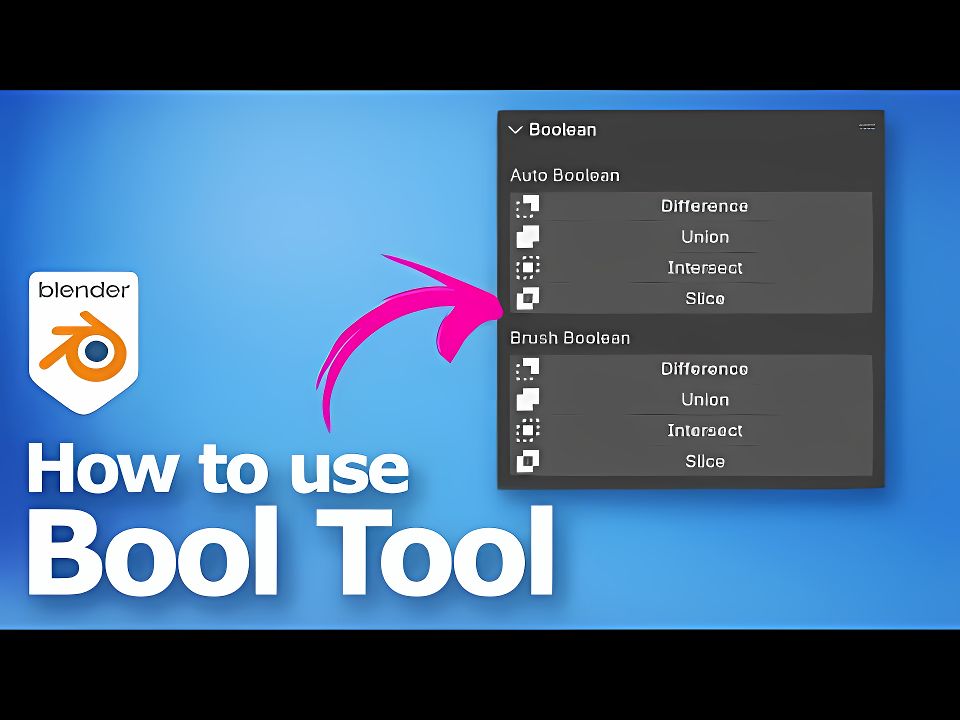
Task: Apply Brush Boolean Difference operation
Action: [704, 369]
